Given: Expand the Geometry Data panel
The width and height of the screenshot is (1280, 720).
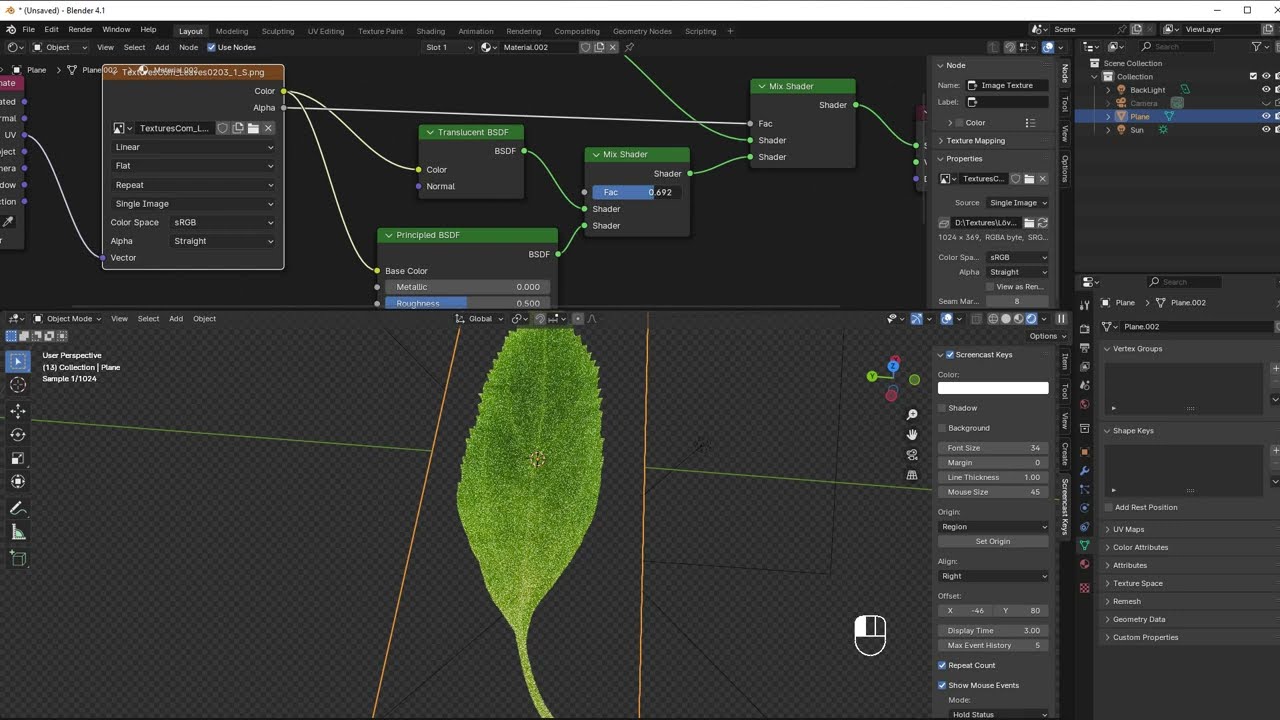Looking at the screenshot, I should (1138, 619).
